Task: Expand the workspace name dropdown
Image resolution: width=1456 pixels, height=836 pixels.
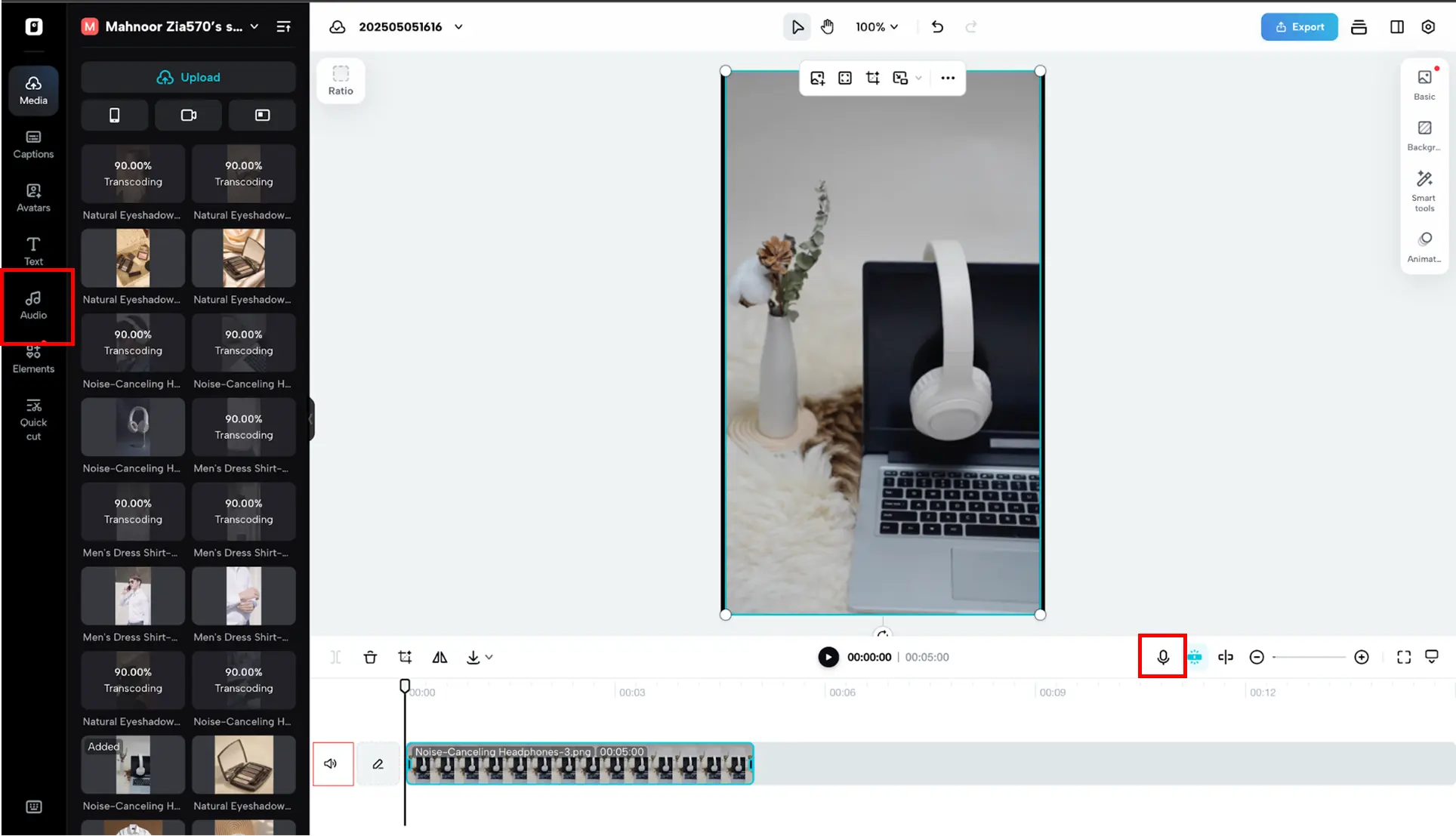Action: click(x=254, y=26)
